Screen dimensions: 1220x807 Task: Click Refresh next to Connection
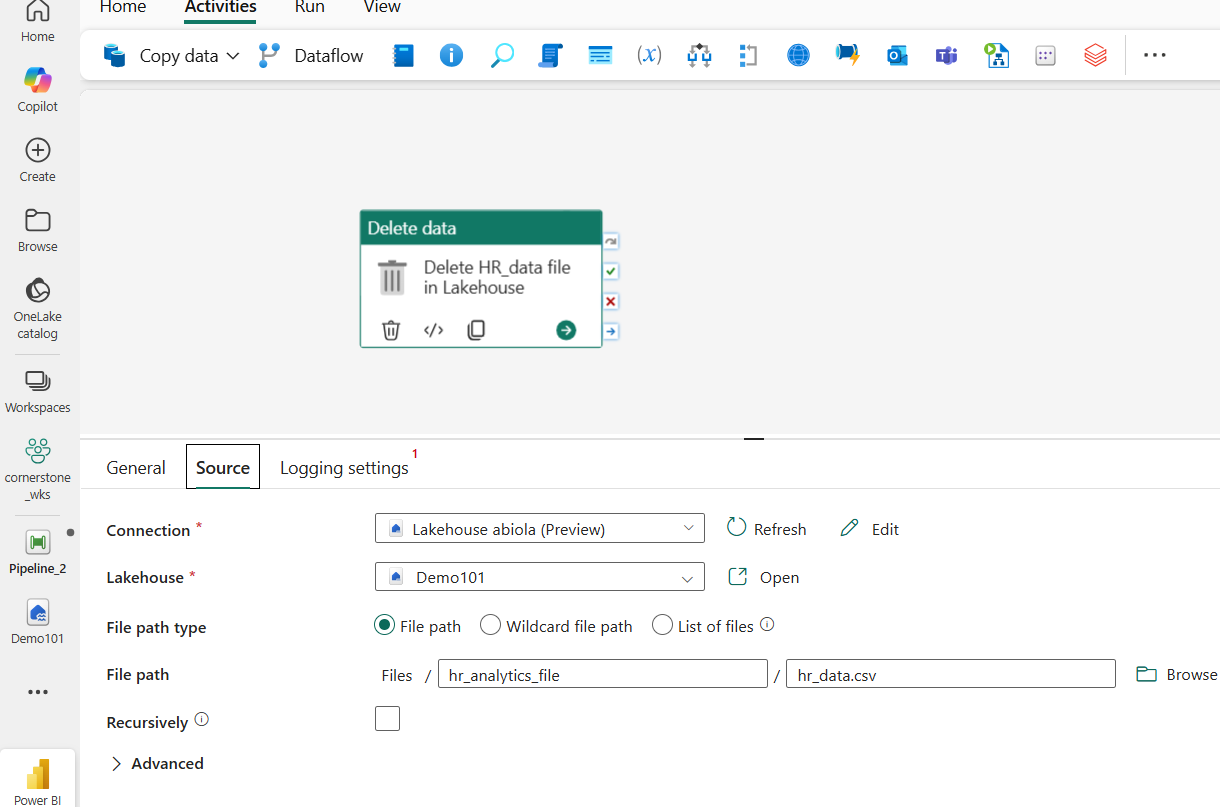point(766,529)
